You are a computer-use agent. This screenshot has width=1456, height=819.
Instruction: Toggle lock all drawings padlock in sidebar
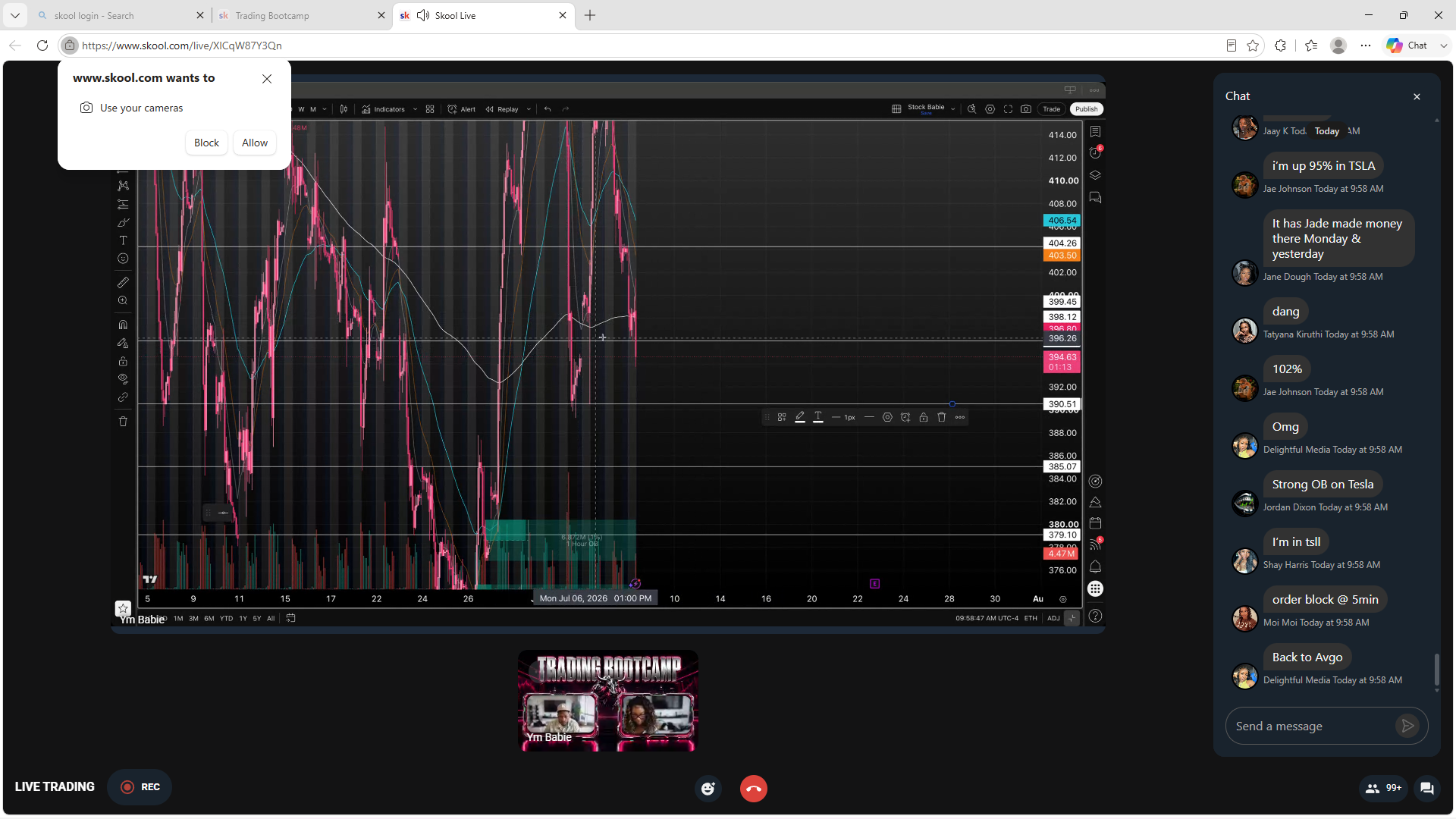coord(123,361)
